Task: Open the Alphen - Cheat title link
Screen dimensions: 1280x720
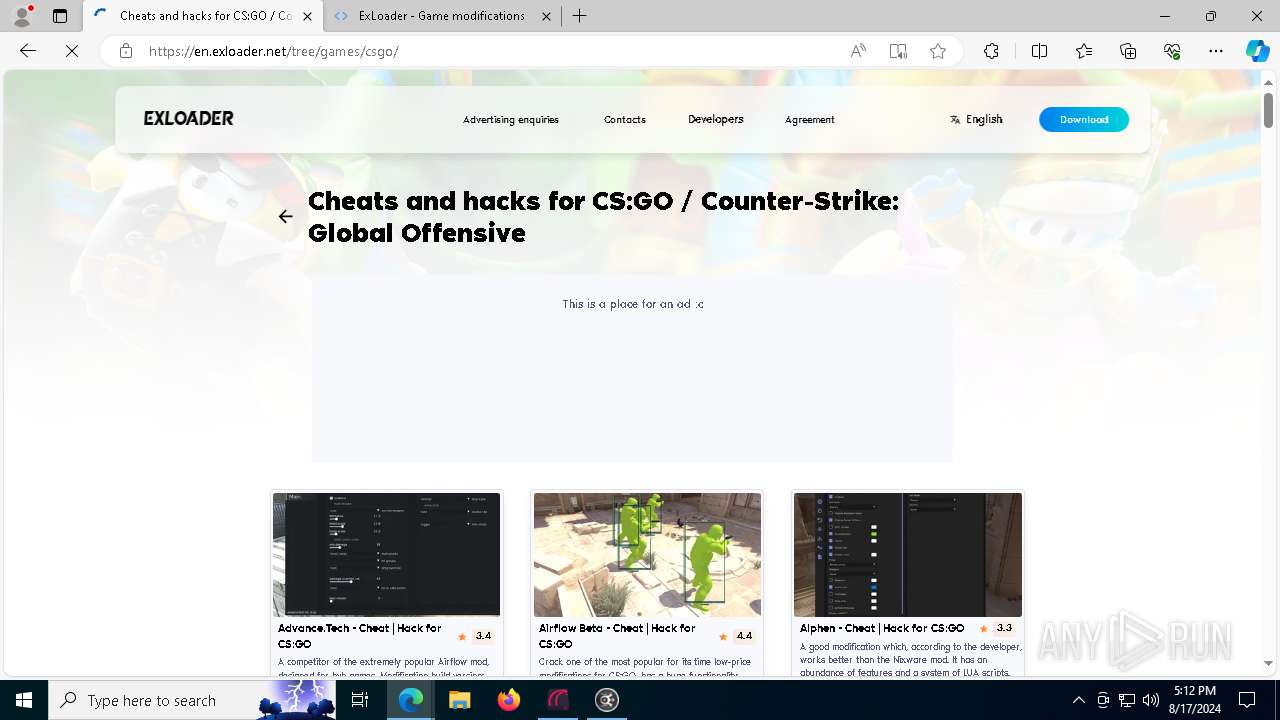Action: 882,628
